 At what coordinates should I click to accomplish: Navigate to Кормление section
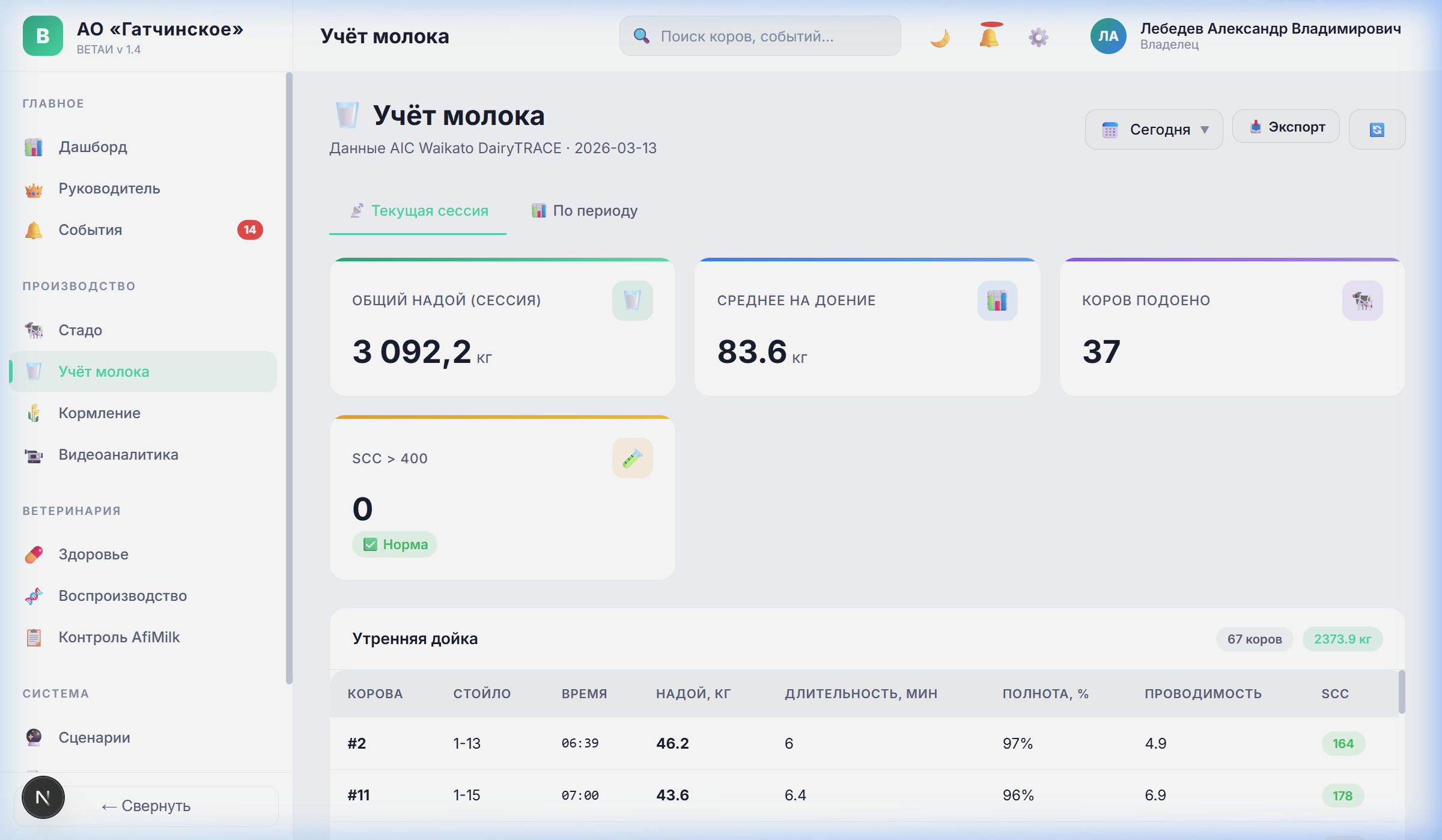pyautogui.click(x=99, y=413)
